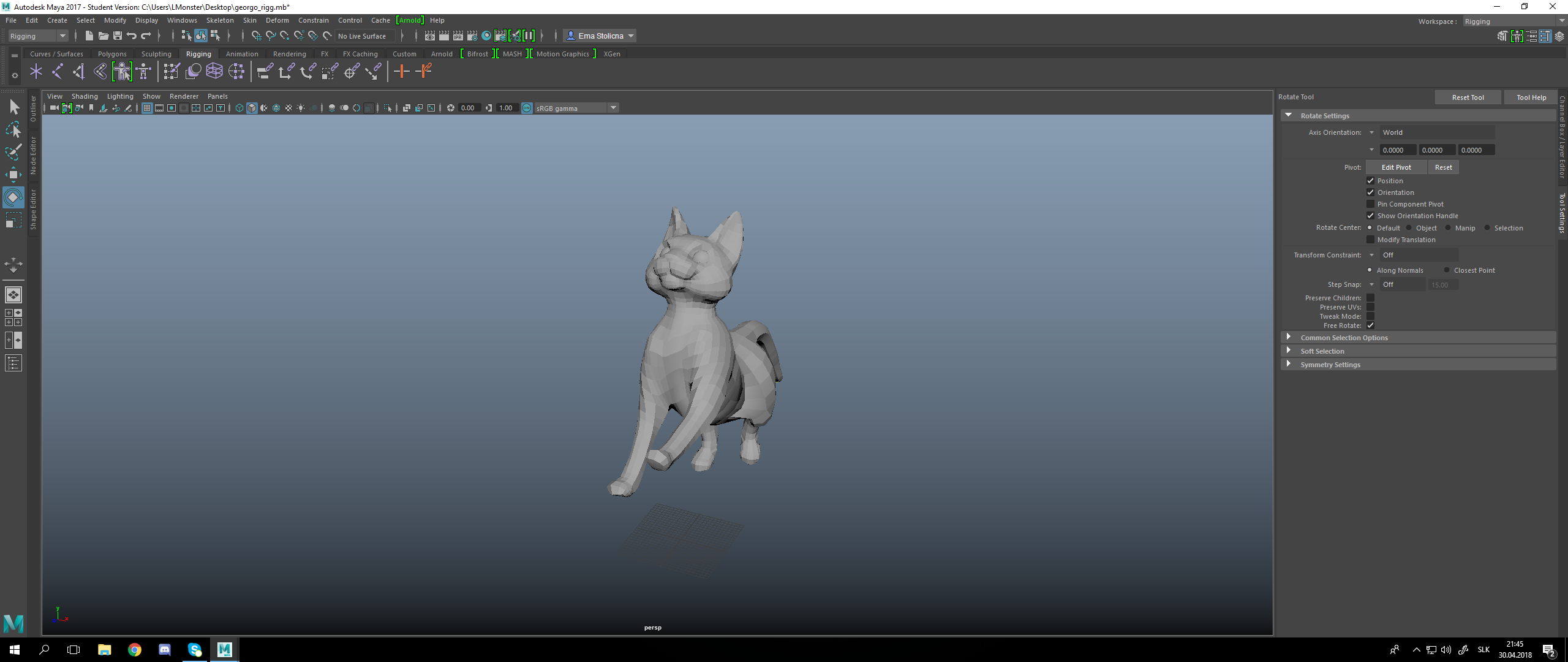Select the Rotate tool in toolbox
Screen dimensions: 1568x662
(x=13, y=197)
